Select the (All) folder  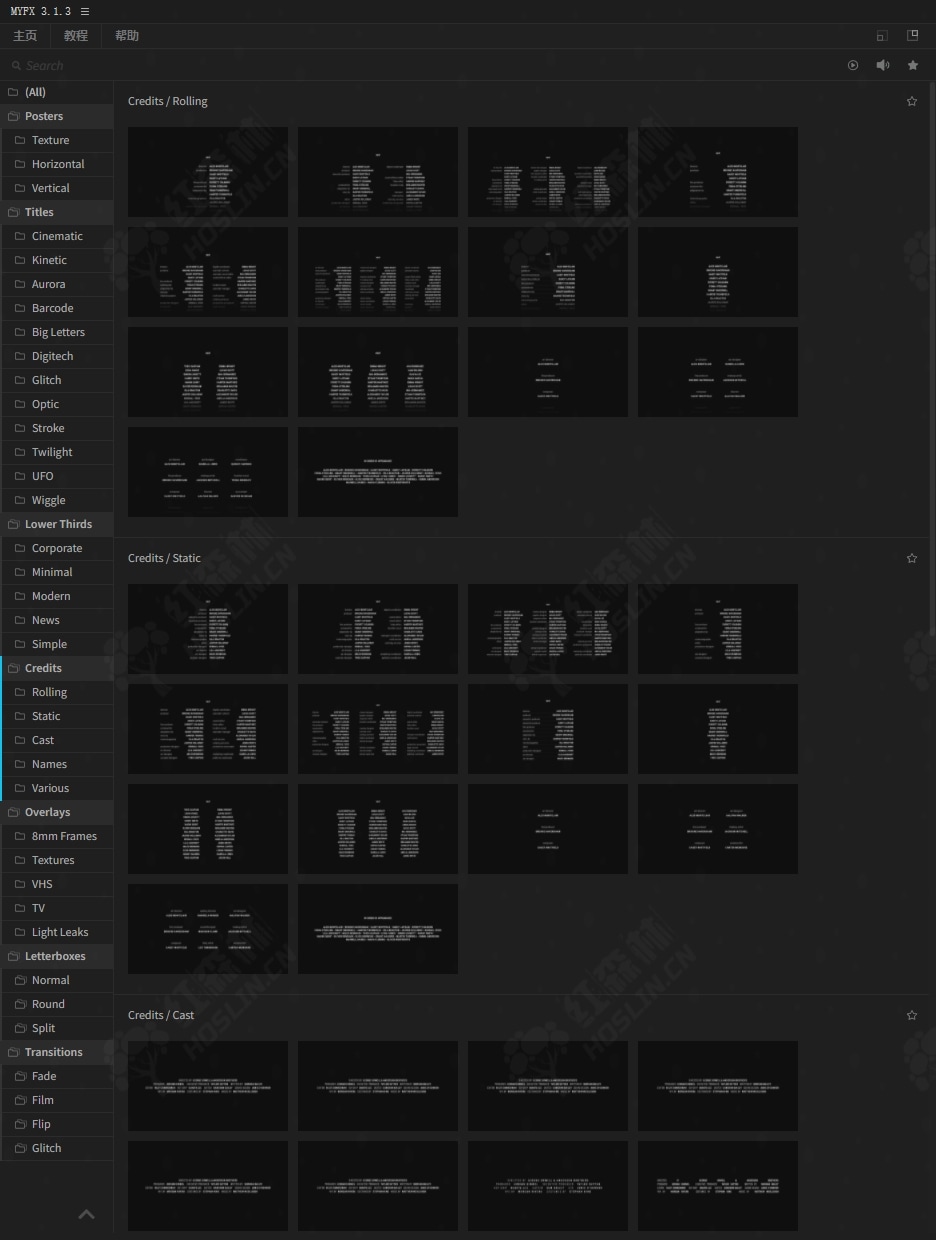(57, 92)
